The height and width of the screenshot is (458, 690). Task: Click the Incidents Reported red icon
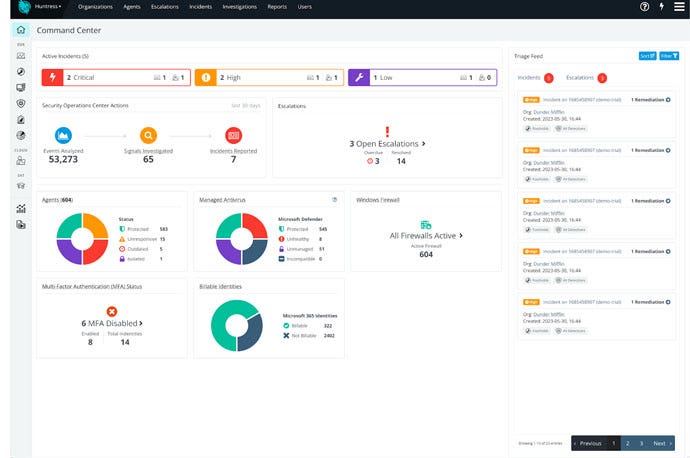click(233, 135)
